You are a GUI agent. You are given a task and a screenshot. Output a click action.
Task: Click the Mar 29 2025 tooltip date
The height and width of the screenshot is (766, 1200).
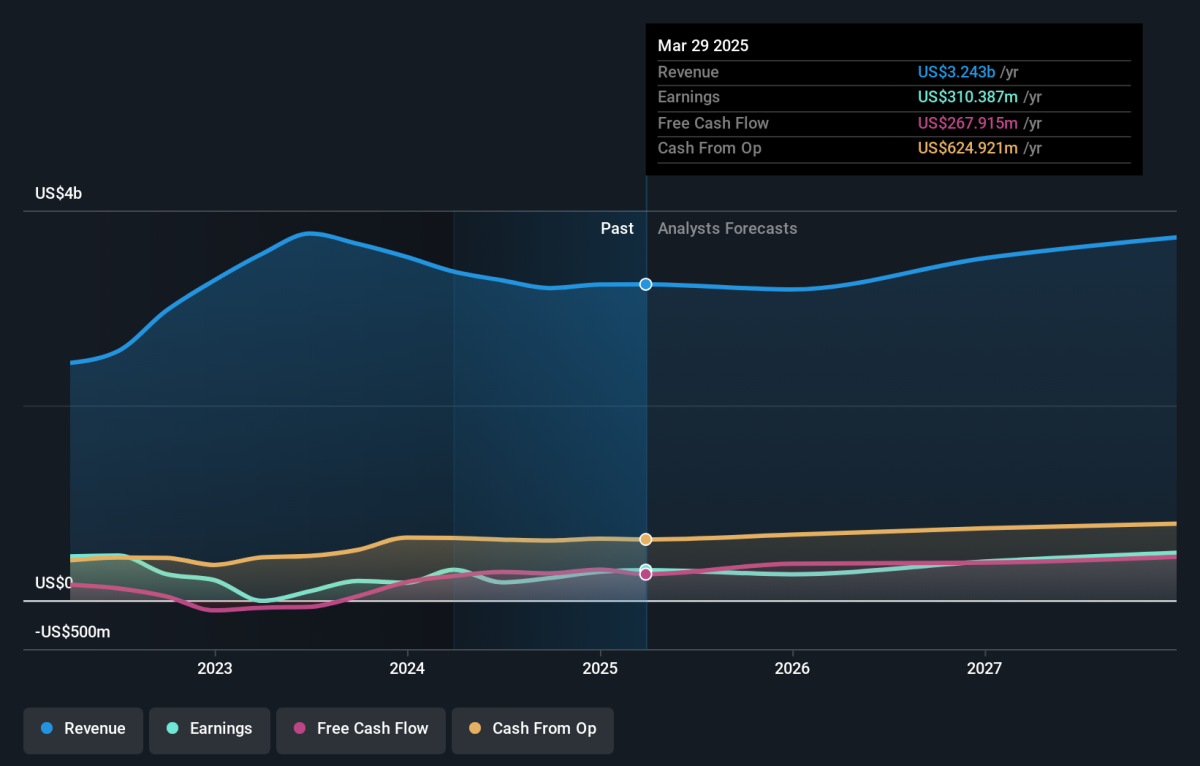[x=703, y=46]
